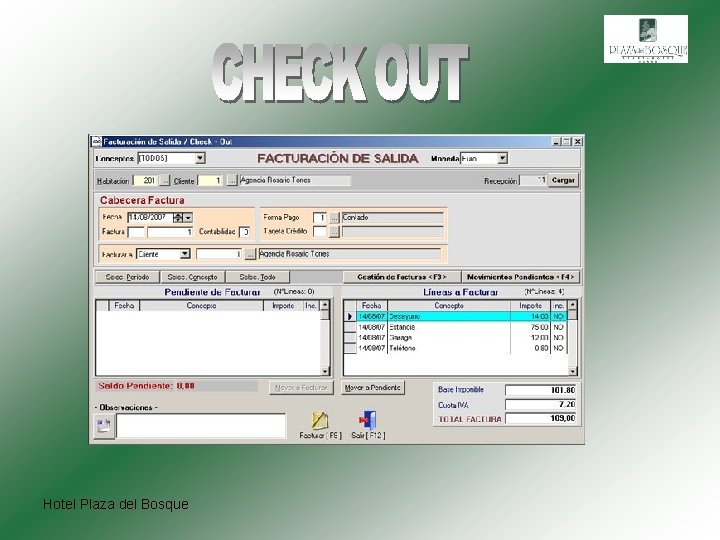Click the Base Imponible value field
720x540 pixels.
click(x=540, y=390)
